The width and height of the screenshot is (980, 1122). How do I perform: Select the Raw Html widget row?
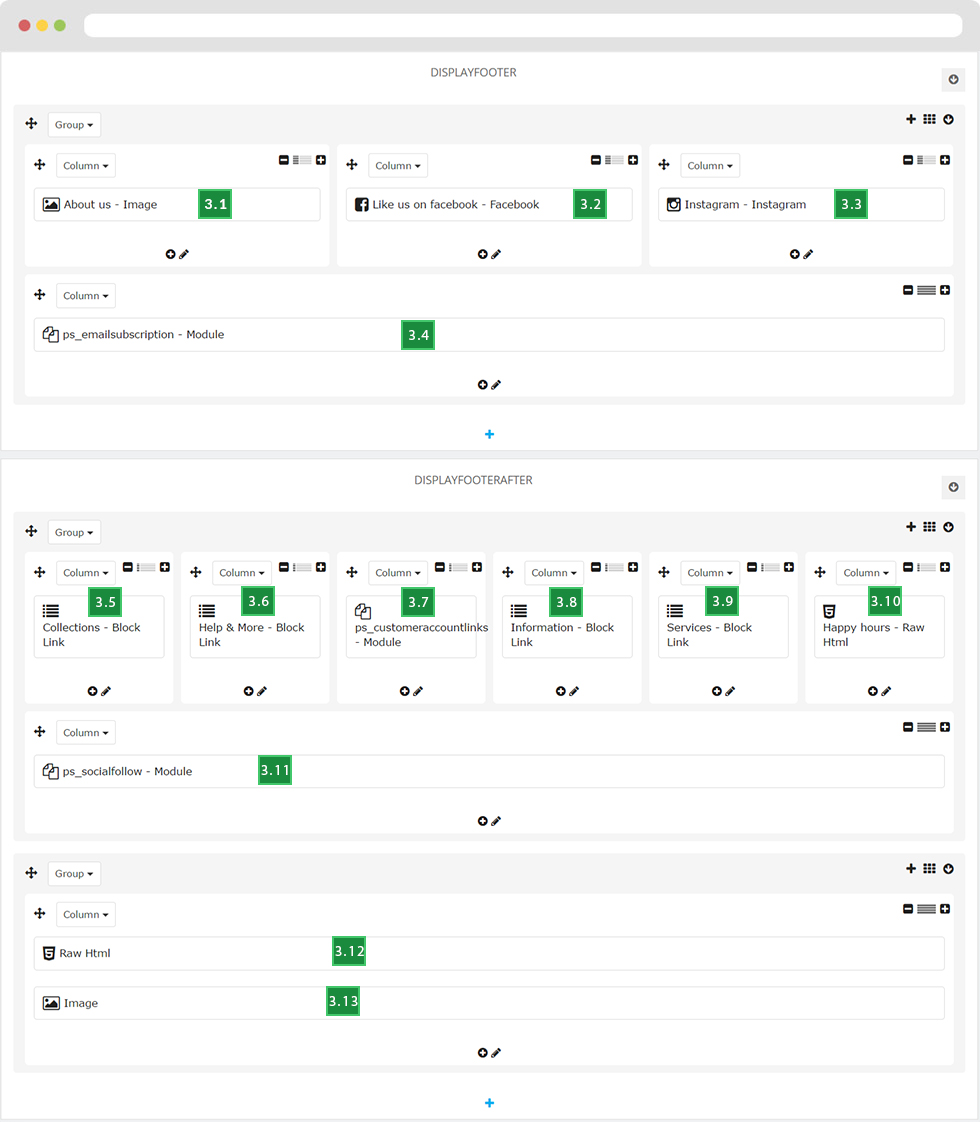point(489,954)
